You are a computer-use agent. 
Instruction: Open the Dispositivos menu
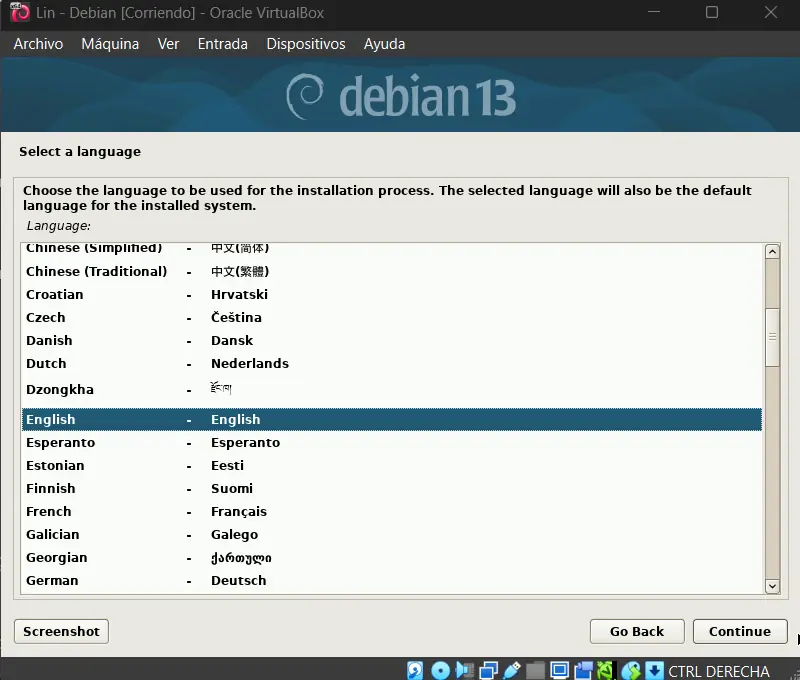pyautogui.click(x=305, y=44)
